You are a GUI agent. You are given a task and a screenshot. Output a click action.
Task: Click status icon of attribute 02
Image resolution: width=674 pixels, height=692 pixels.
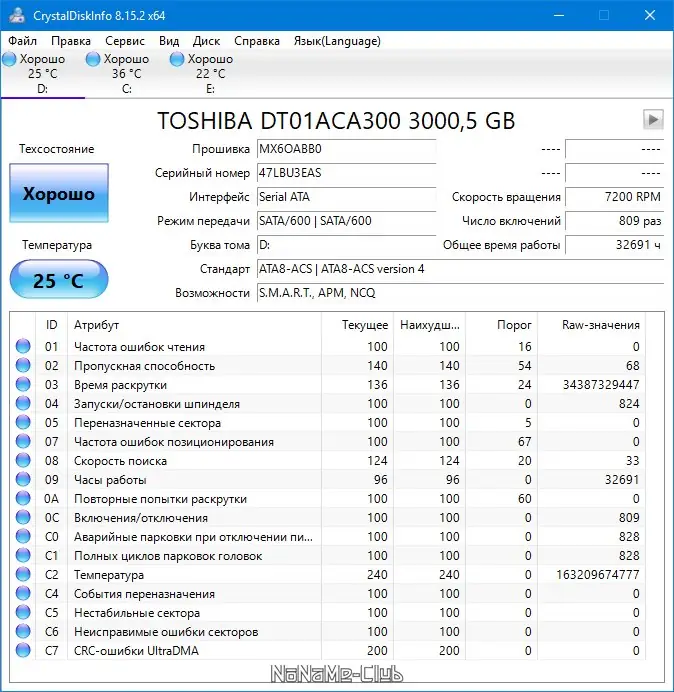[23, 365]
